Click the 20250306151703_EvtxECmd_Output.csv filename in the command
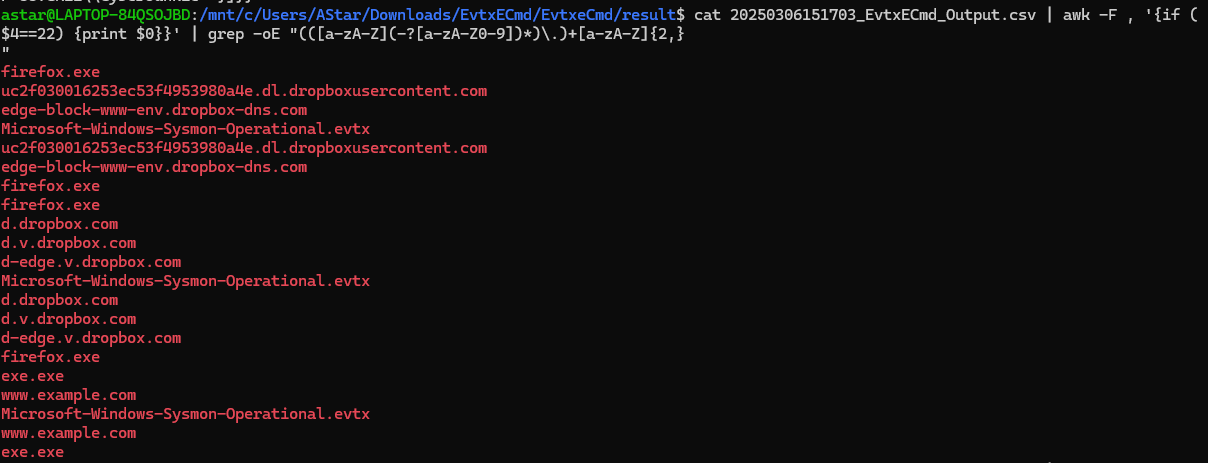 click(873, 15)
